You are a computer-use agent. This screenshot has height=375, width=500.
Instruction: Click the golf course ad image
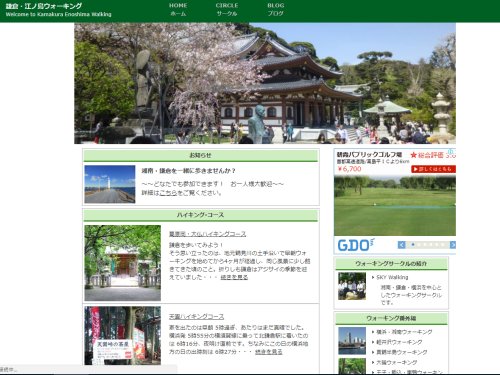pyautogui.click(x=395, y=206)
